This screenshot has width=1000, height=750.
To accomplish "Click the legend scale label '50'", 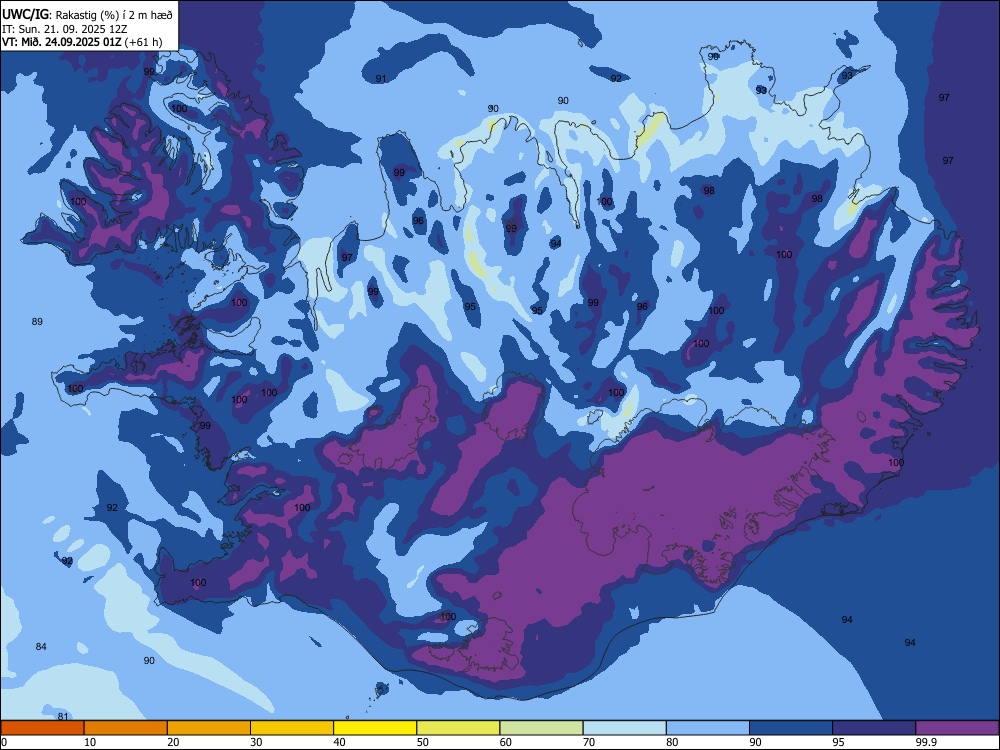I will [423, 742].
